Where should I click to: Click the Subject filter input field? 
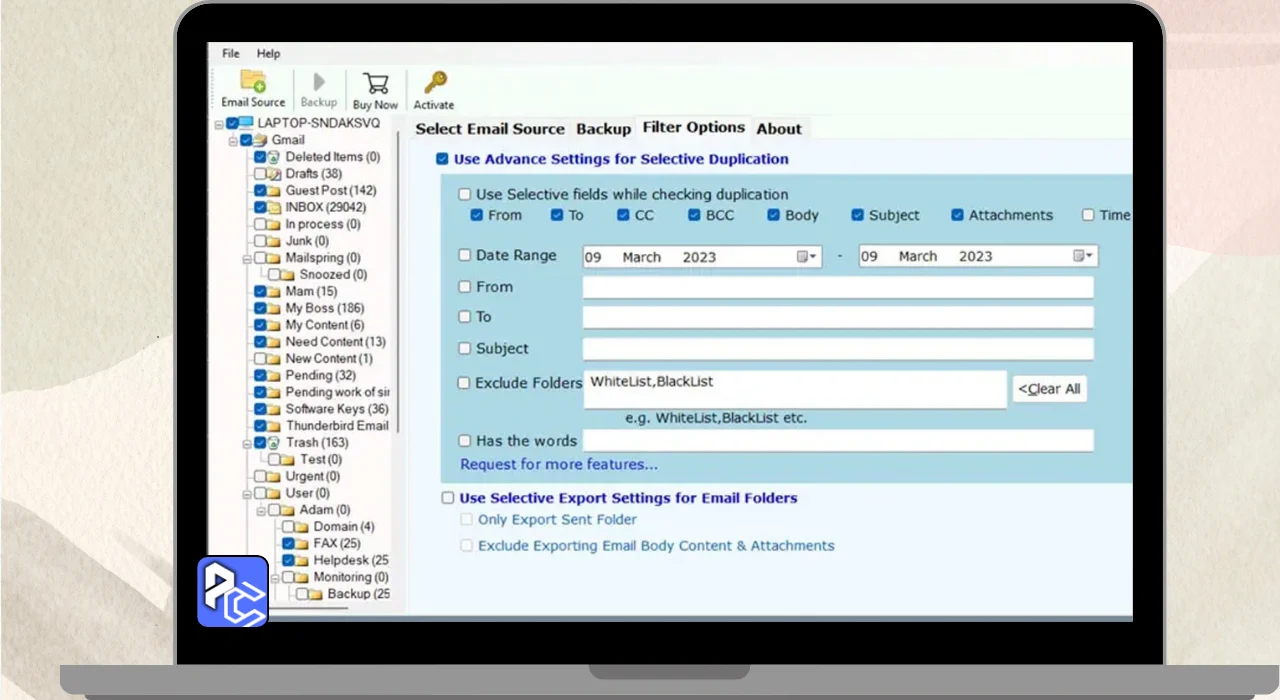coord(838,349)
